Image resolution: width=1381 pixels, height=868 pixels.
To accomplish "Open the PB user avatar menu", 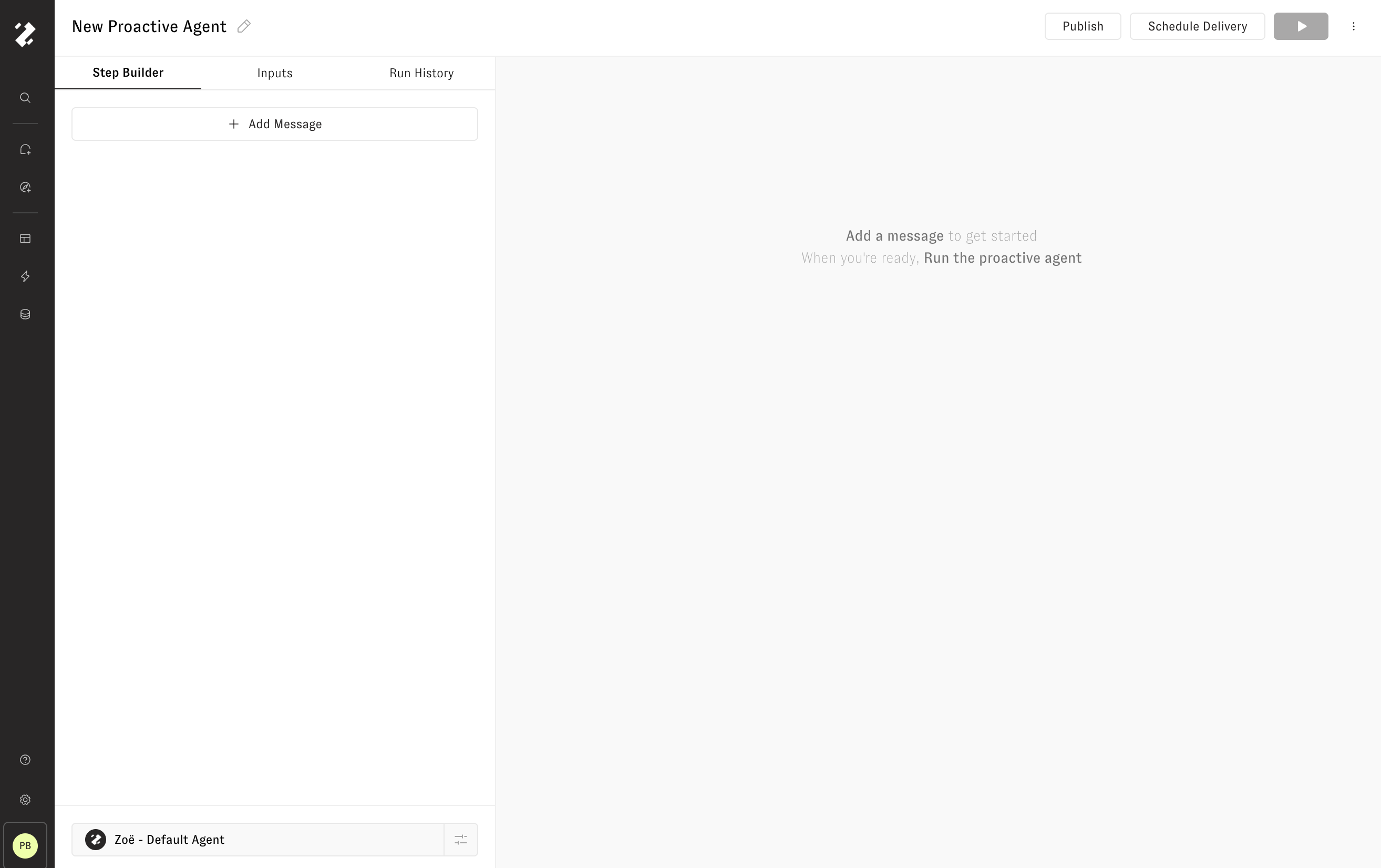I will point(25,845).
